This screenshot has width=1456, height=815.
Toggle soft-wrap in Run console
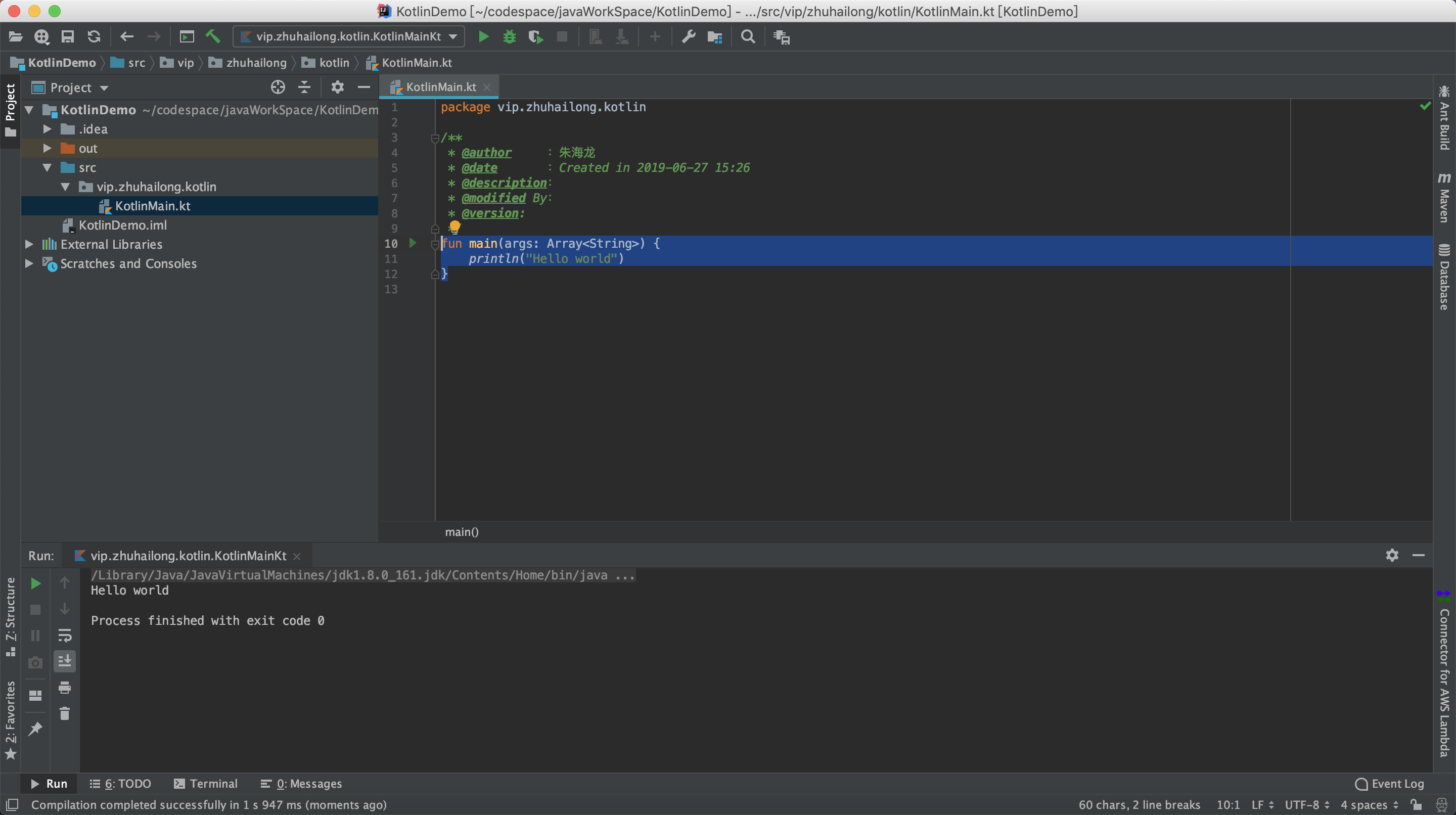coord(64,636)
